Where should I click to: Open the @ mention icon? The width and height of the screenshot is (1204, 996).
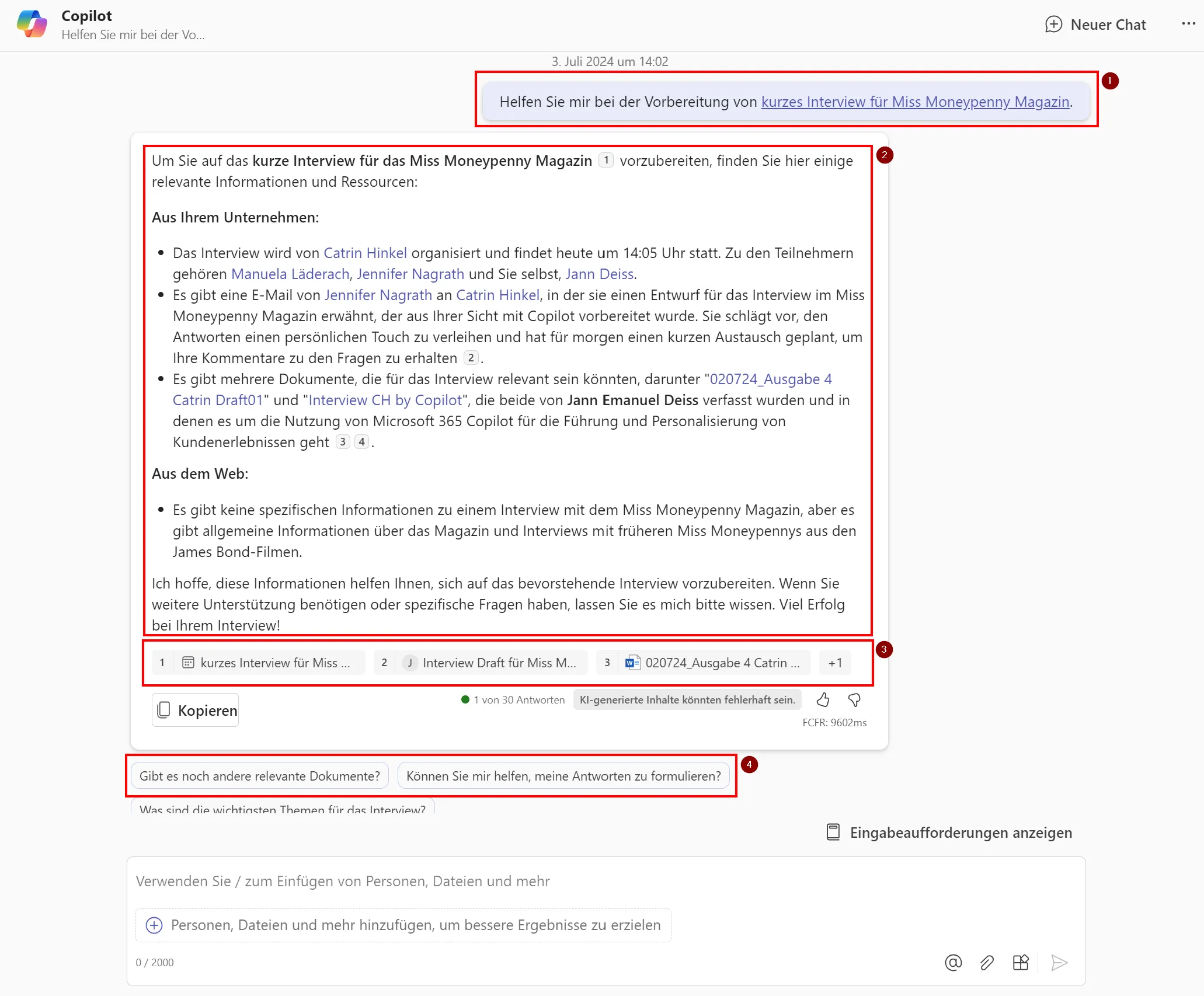coord(953,962)
